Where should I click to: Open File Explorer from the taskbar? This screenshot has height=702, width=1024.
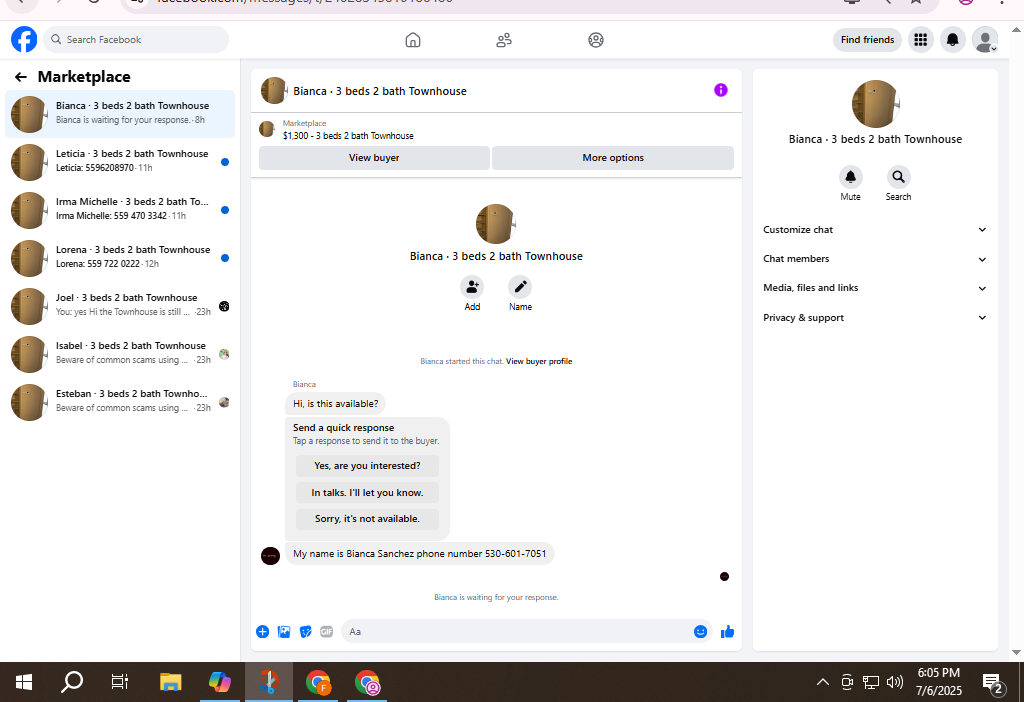pyautogui.click(x=170, y=682)
